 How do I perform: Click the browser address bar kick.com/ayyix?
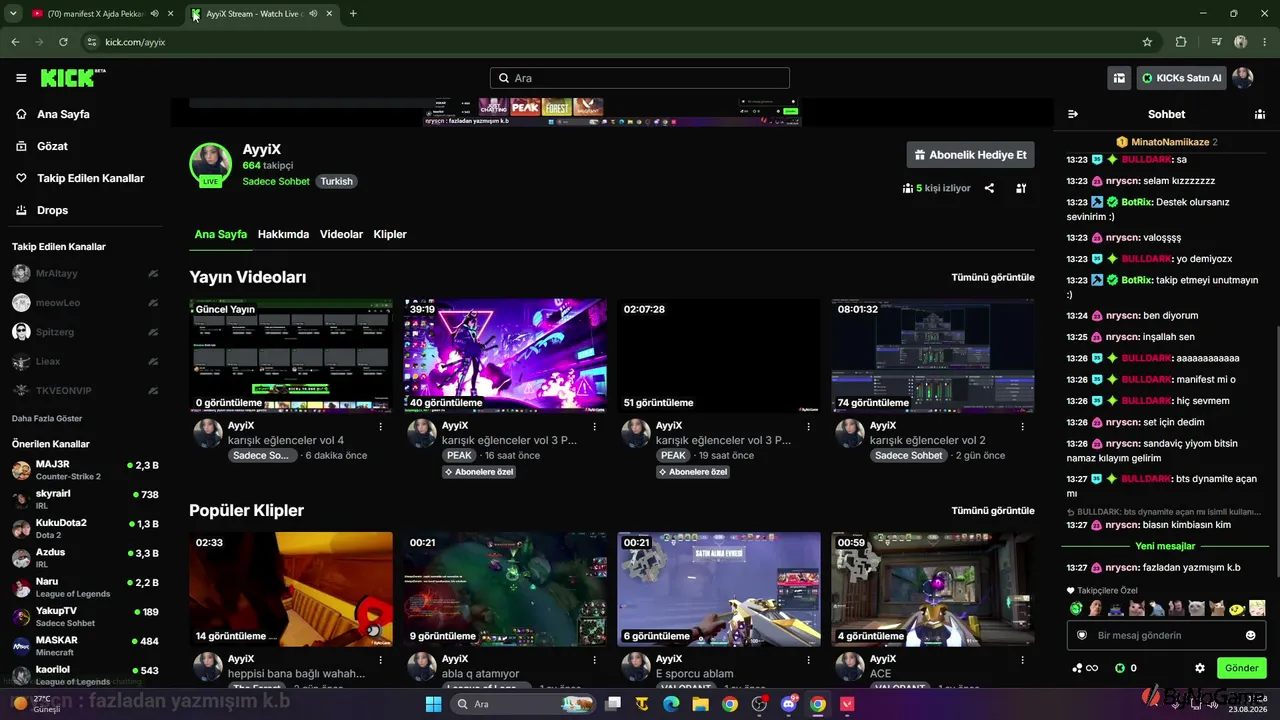tap(620, 42)
